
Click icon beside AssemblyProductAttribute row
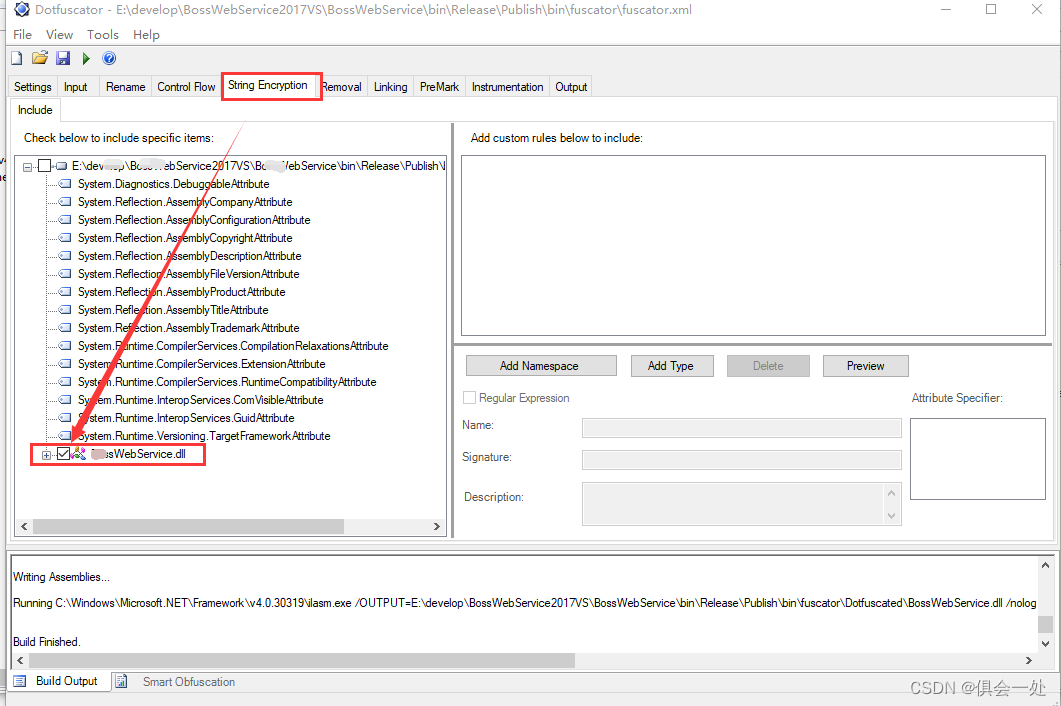pyautogui.click(x=65, y=292)
